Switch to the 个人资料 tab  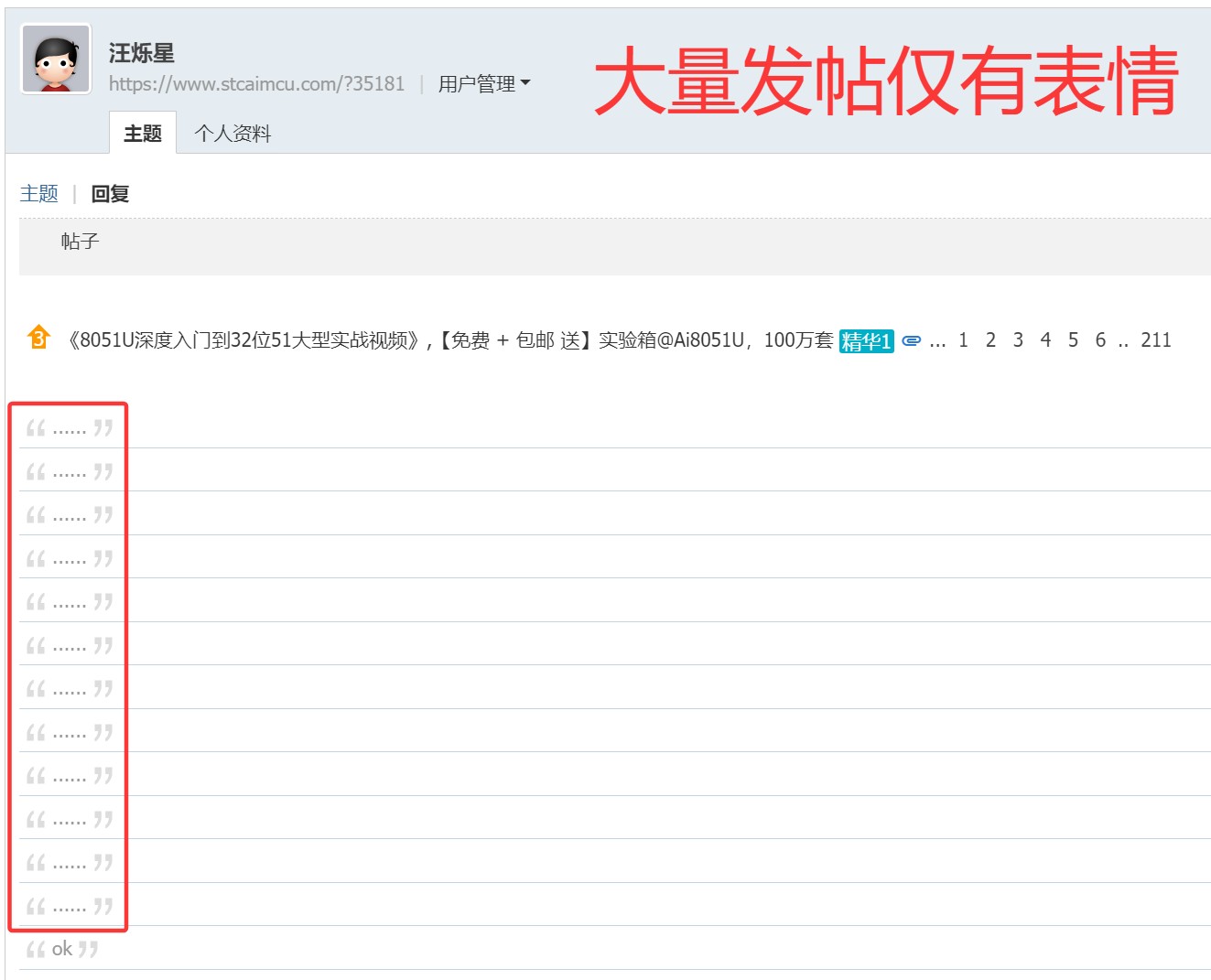[x=232, y=134]
